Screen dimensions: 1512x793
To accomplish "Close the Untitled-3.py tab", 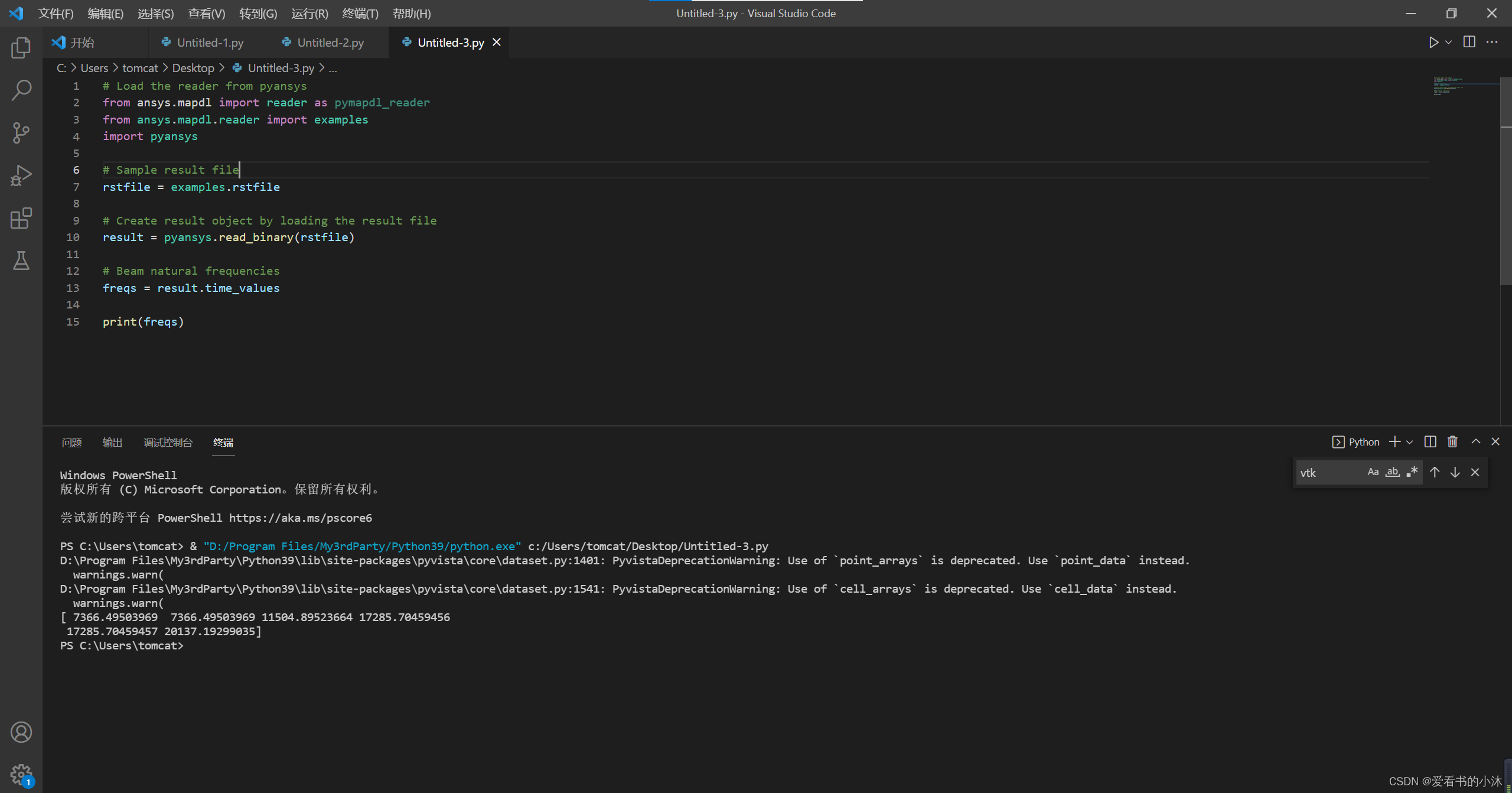I will click(x=497, y=43).
